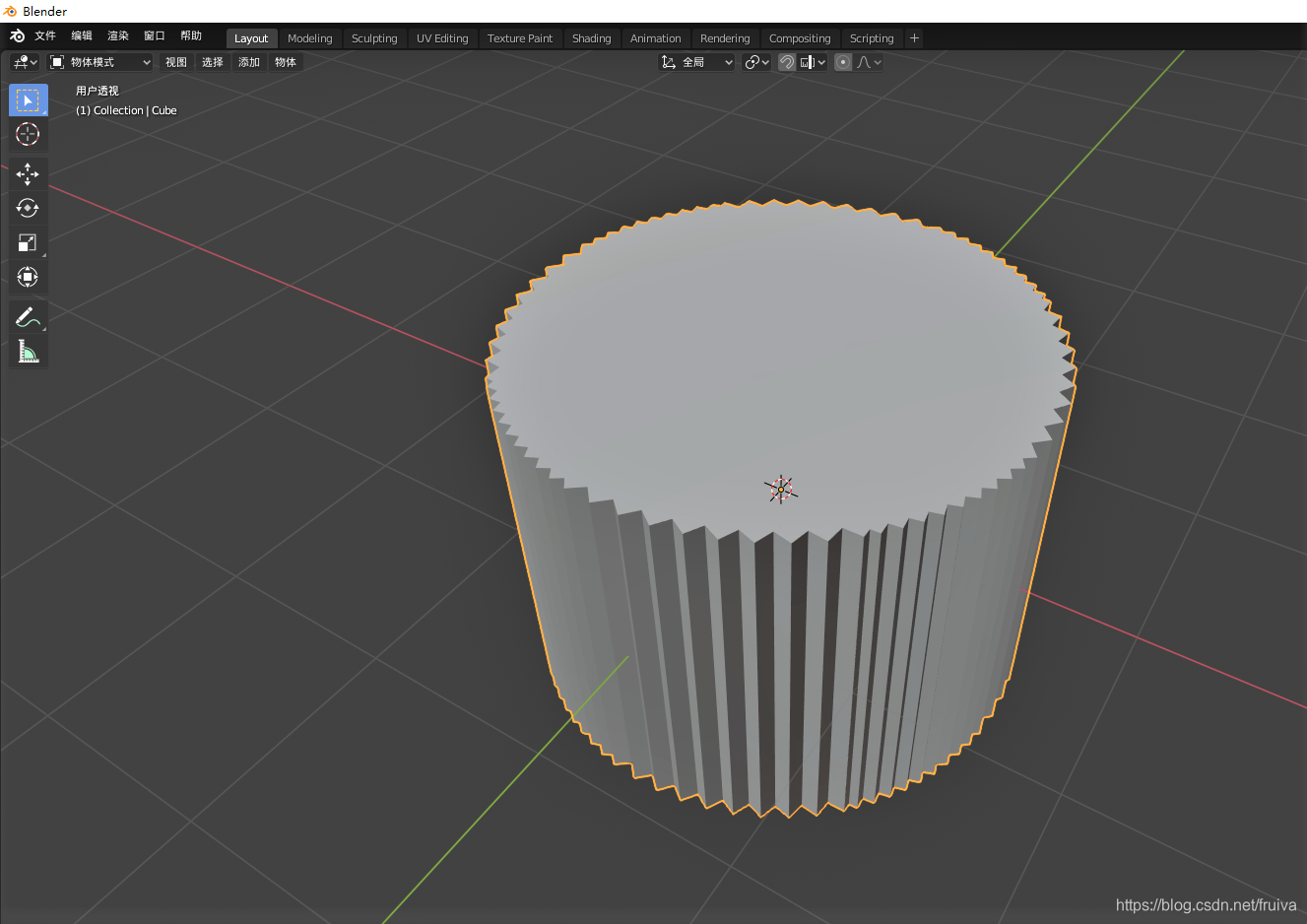The width and height of the screenshot is (1307, 924).
Task: Open the 视图 (View) viewport menu
Action: pos(176,62)
